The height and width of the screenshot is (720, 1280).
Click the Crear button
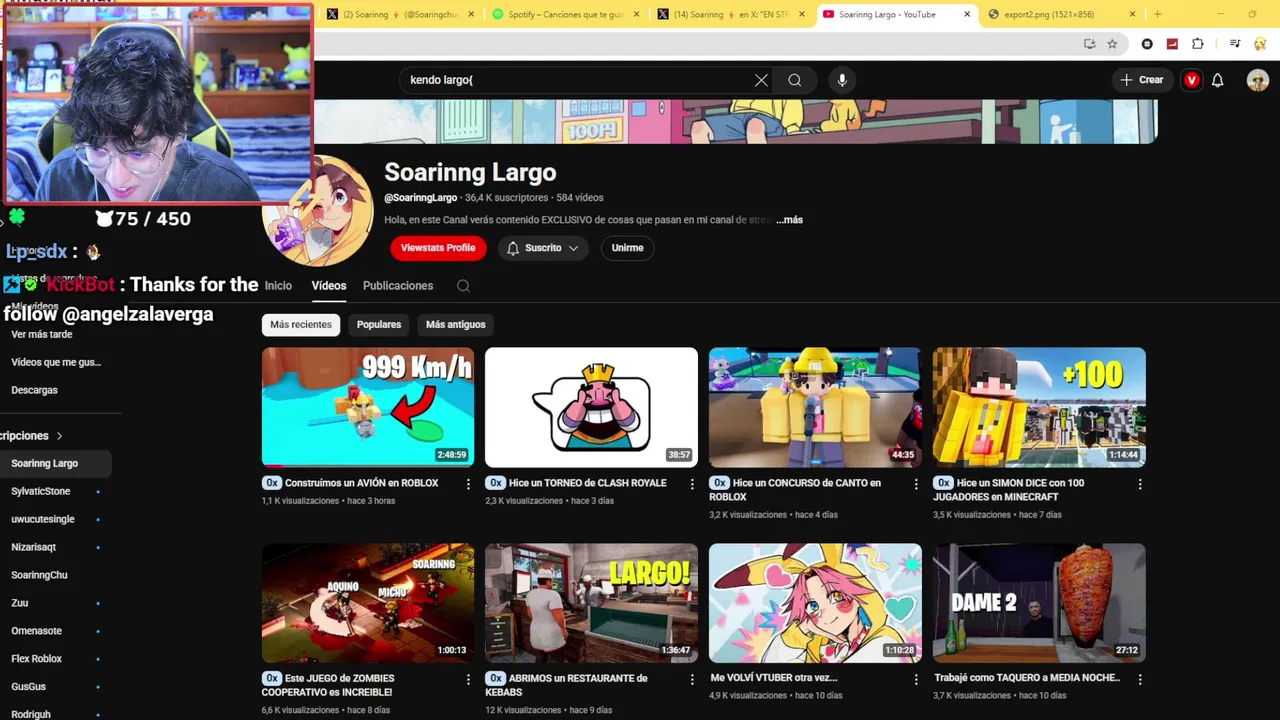(x=1142, y=80)
